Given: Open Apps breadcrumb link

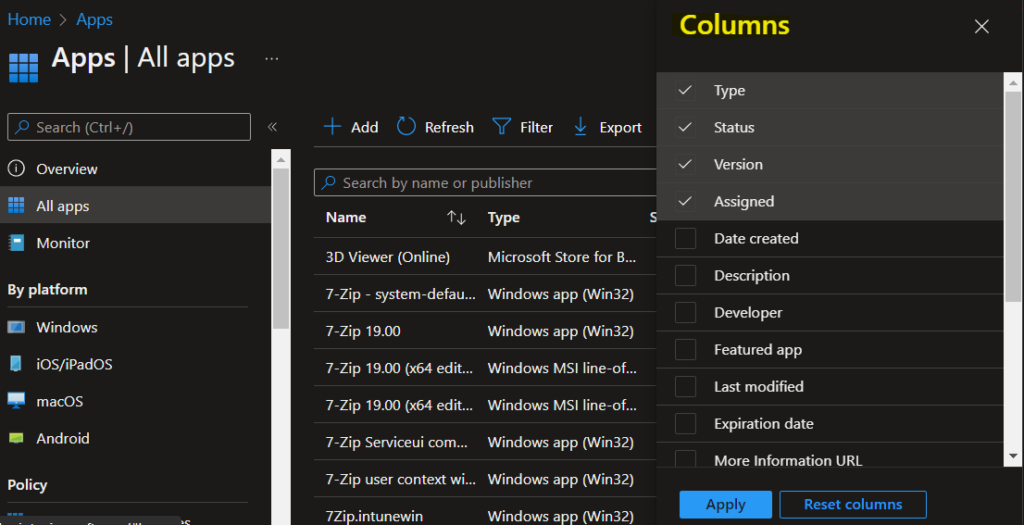Looking at the screenshot, I should [95, 20].
